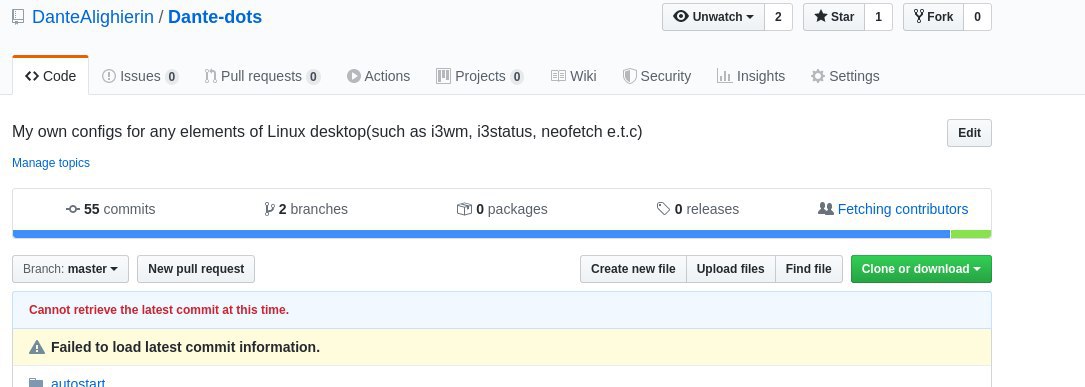Image resolution: width=1085 pixels, height=387 pixels.
Task: Click the repository book icon
Action: (x=19, y=17)
